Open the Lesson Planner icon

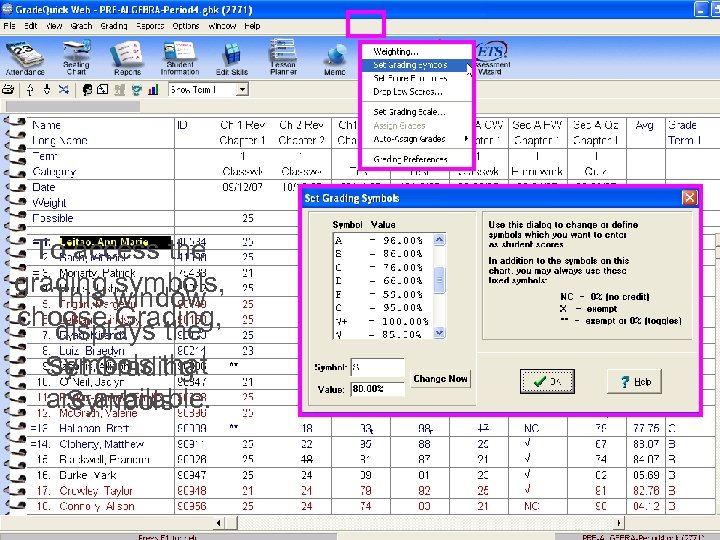[283, 57]
